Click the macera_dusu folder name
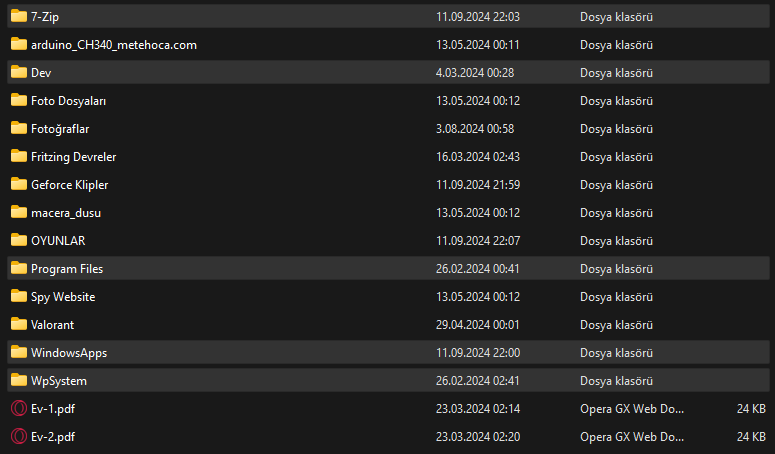The height and width of the screenshot is (454, 775). pos(66,213)
